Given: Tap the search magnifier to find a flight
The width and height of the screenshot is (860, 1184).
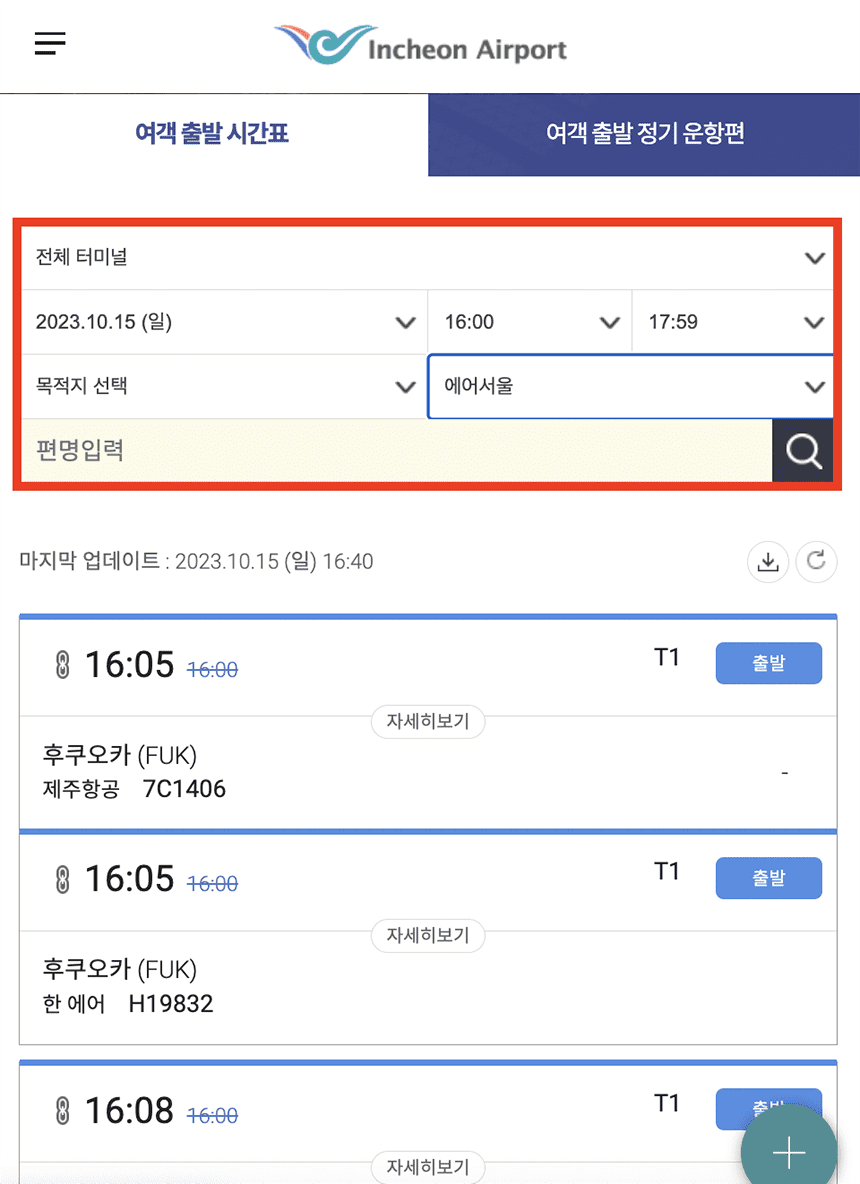Looking at the screenshot, I should coord(802,450).
